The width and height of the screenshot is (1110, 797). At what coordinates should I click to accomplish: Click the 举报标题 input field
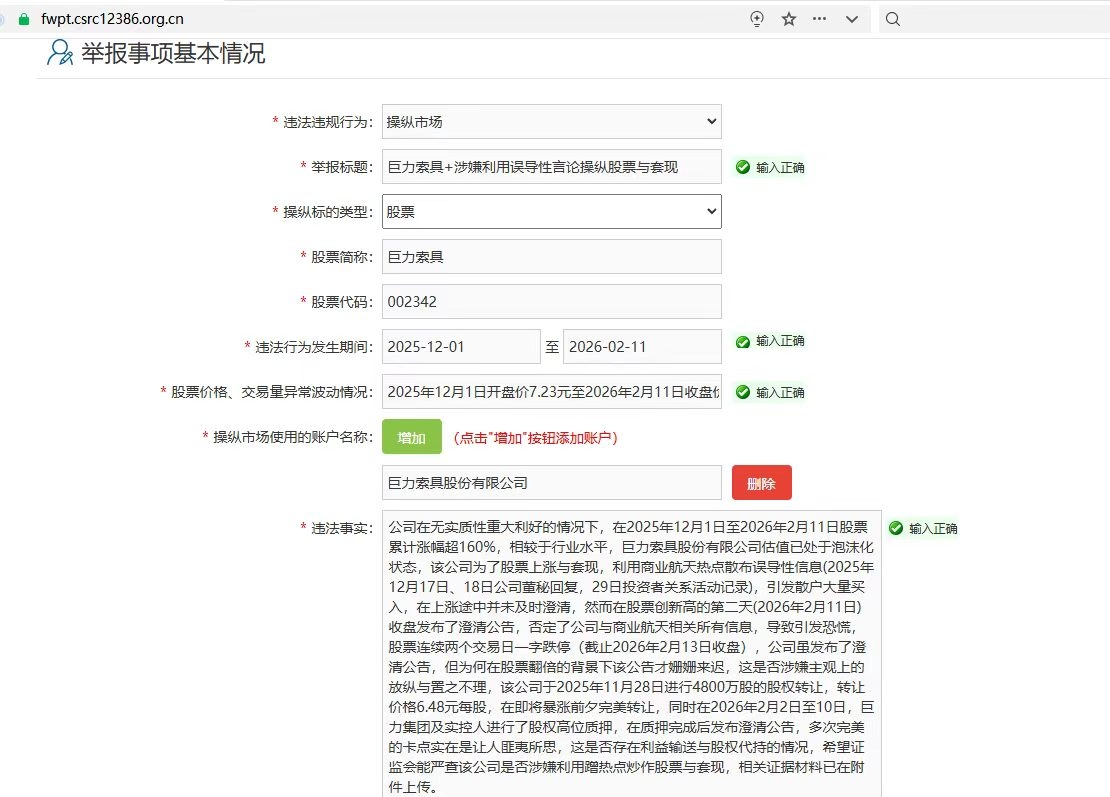point(551,166)
